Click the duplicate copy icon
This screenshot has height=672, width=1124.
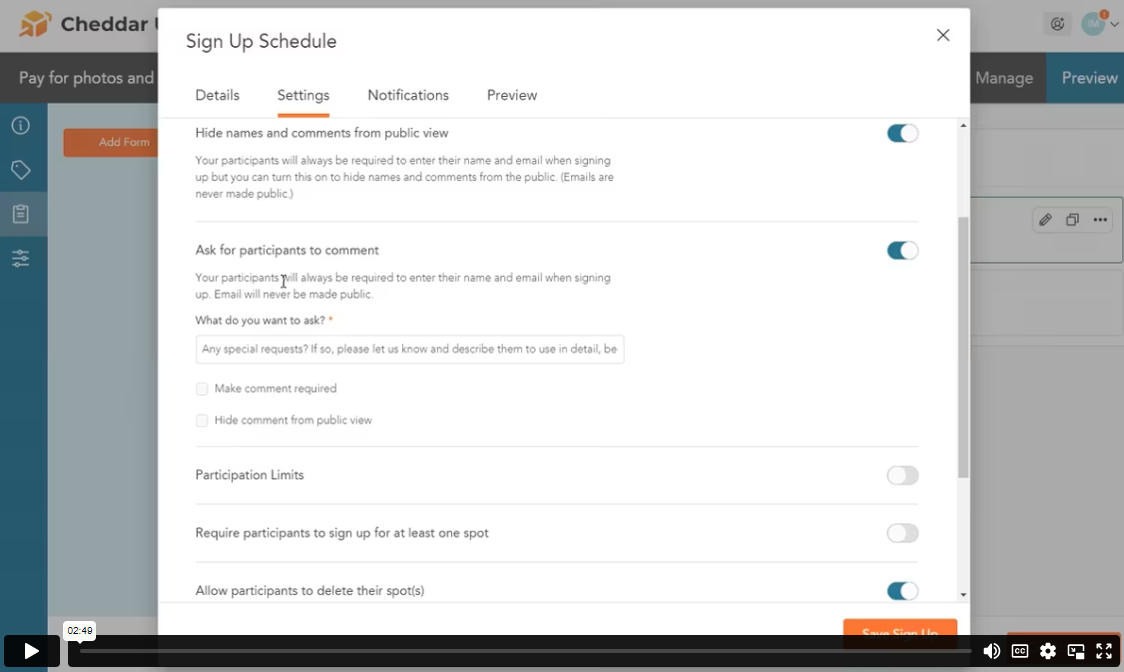pos(1072,219)
